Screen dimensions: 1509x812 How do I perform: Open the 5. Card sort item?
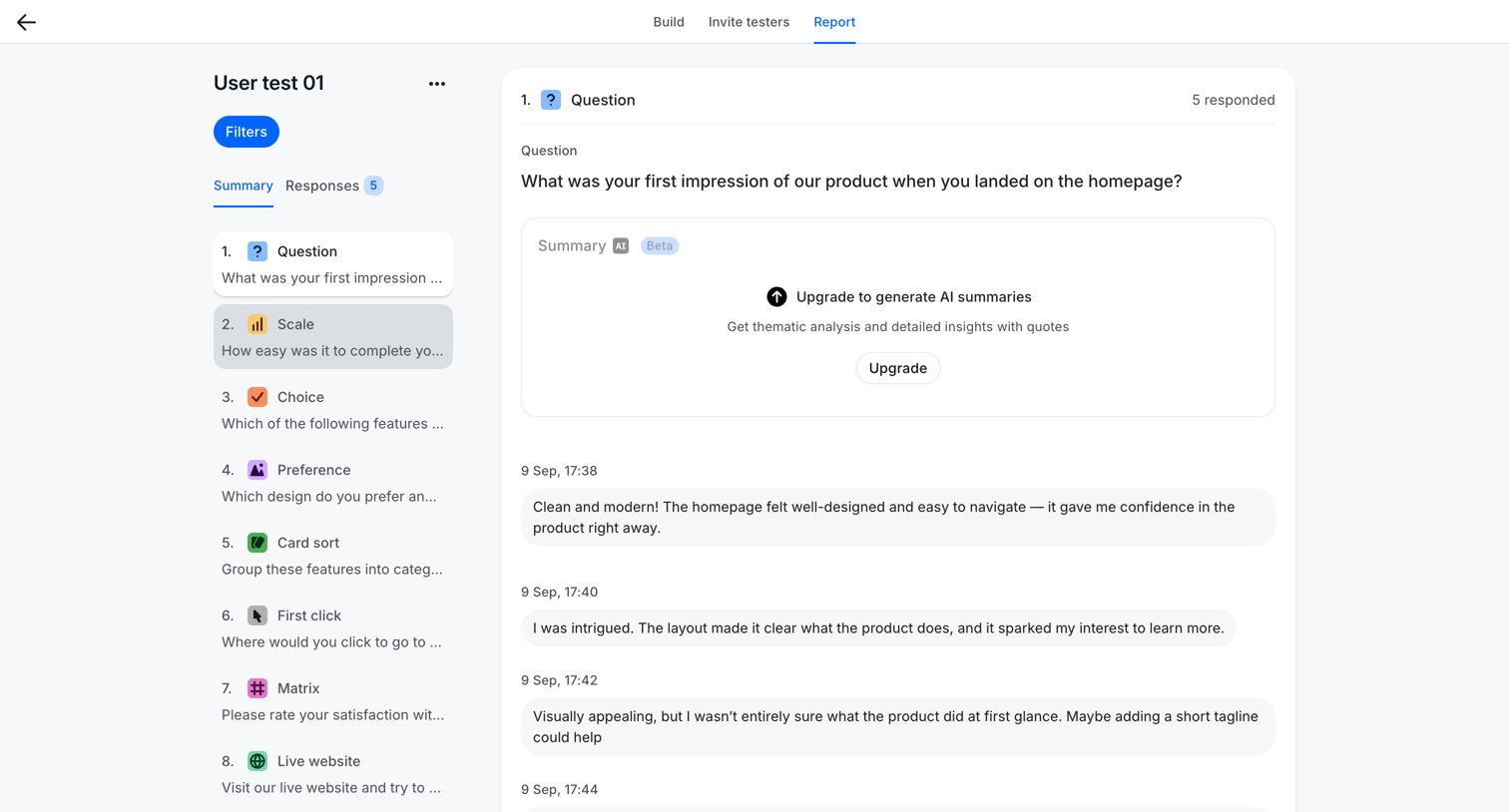coord(333,556)
